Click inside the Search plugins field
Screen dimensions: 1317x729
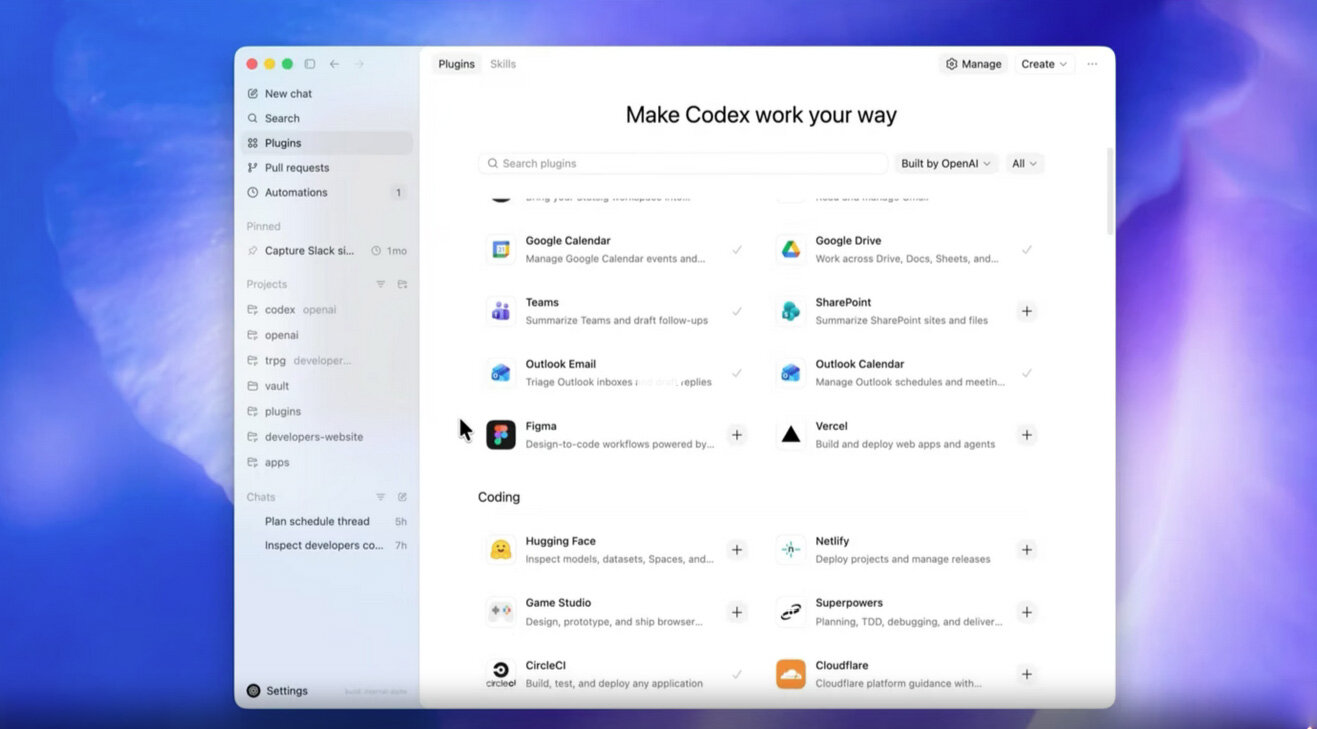coord(683,163)
